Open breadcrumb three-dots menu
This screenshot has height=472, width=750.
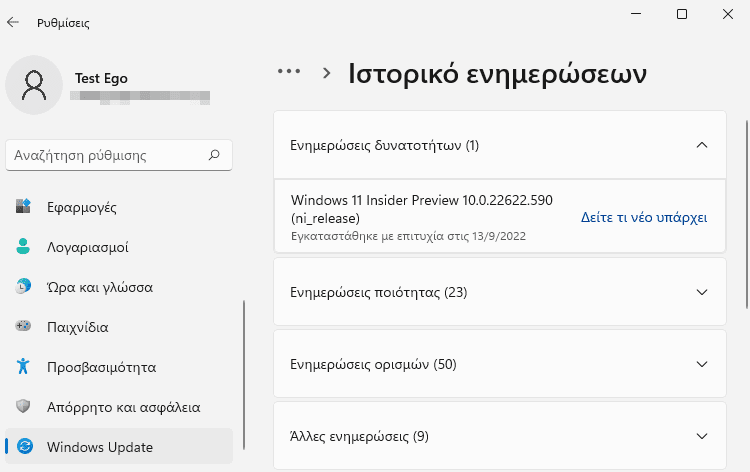pos(289,72)
